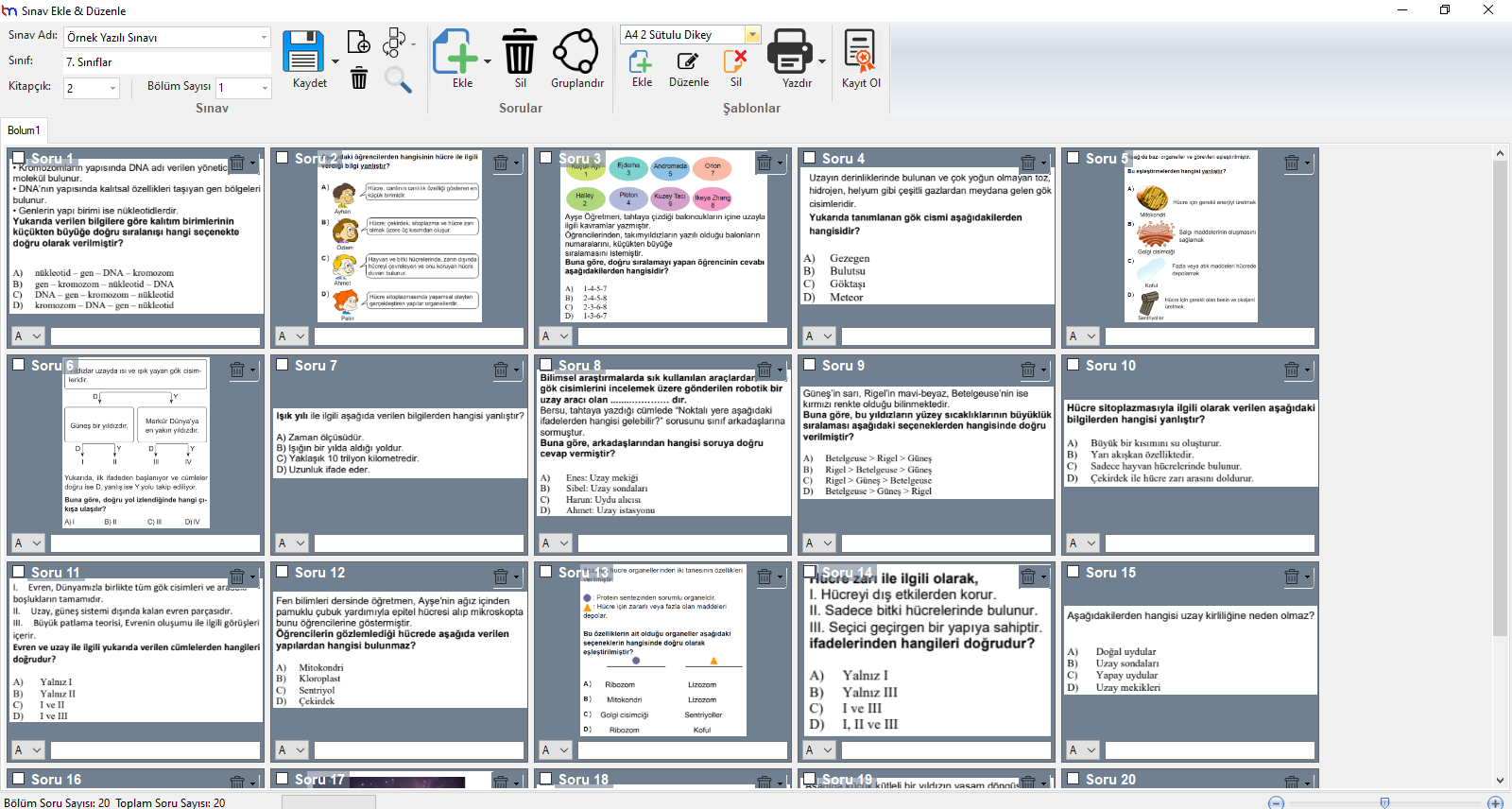Check the Soru 7 checkbox

pyautogui.click(x=283, y=365)
